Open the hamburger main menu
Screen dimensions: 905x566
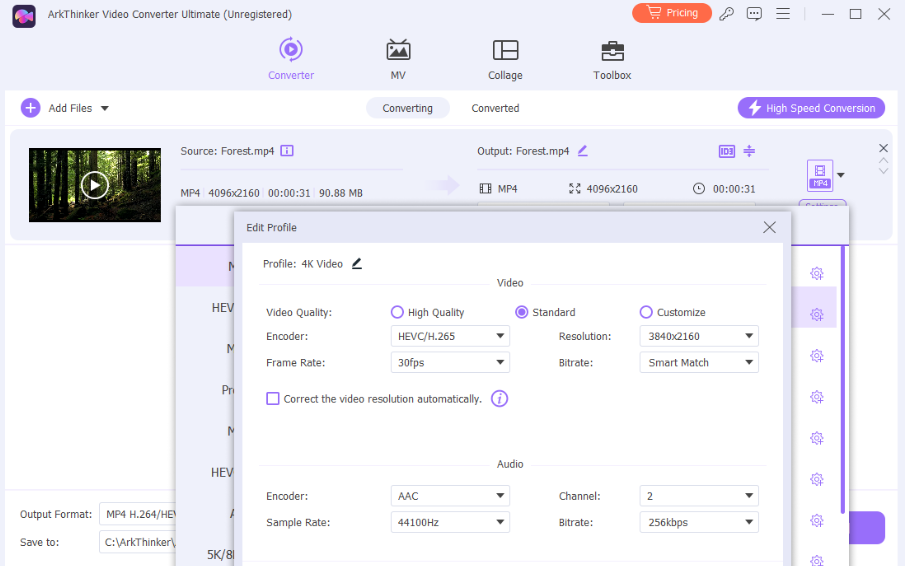click(x=783, y=13)
